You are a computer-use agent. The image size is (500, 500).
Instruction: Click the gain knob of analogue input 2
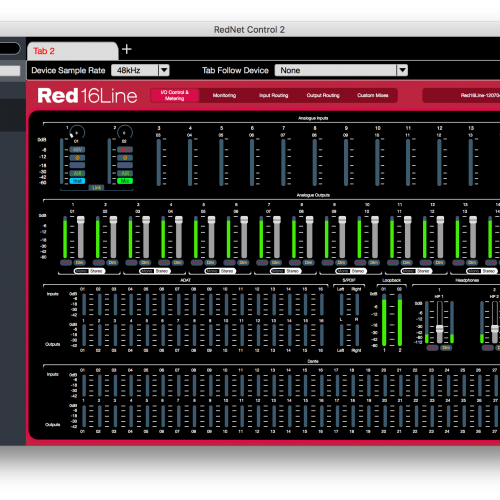tap(125, 133)
